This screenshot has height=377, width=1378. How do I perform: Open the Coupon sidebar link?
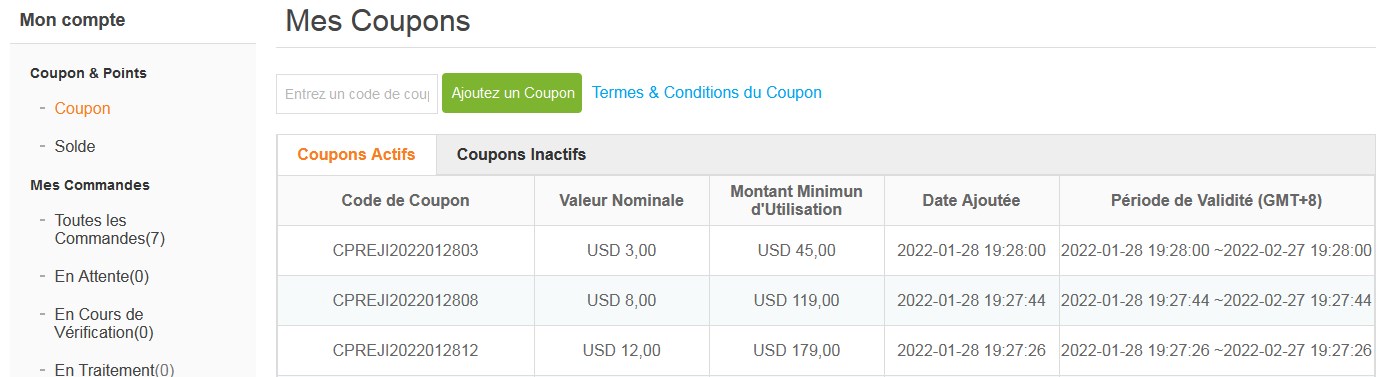click(82, 108)
